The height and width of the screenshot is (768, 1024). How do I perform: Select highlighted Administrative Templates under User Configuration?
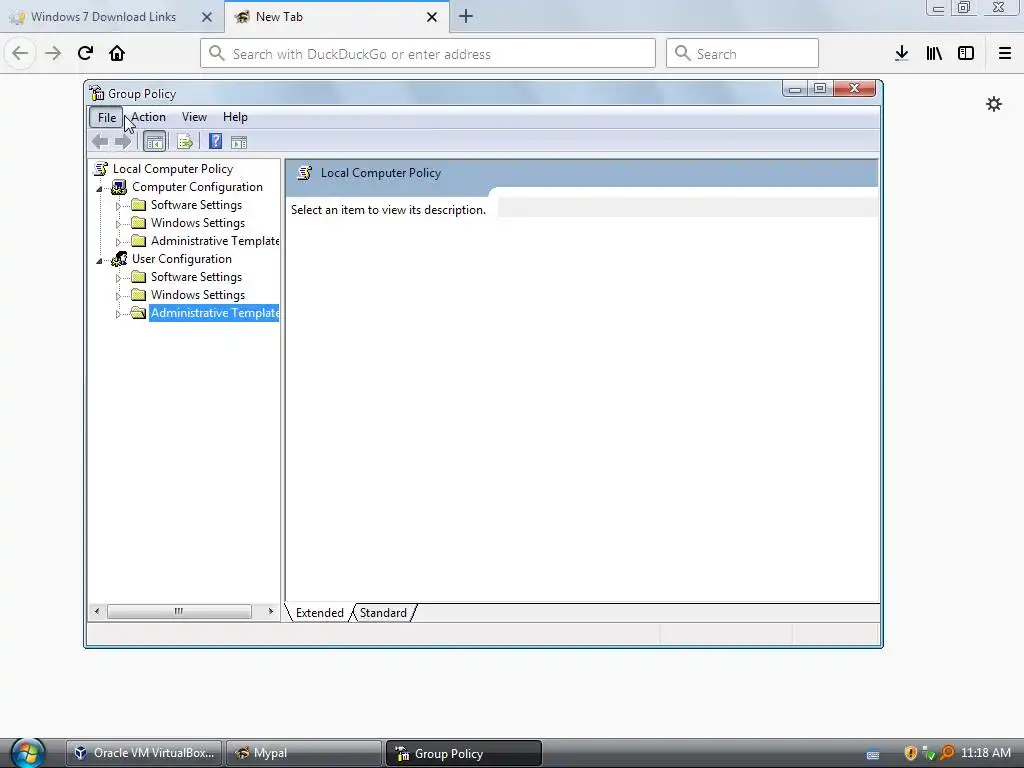214,313
